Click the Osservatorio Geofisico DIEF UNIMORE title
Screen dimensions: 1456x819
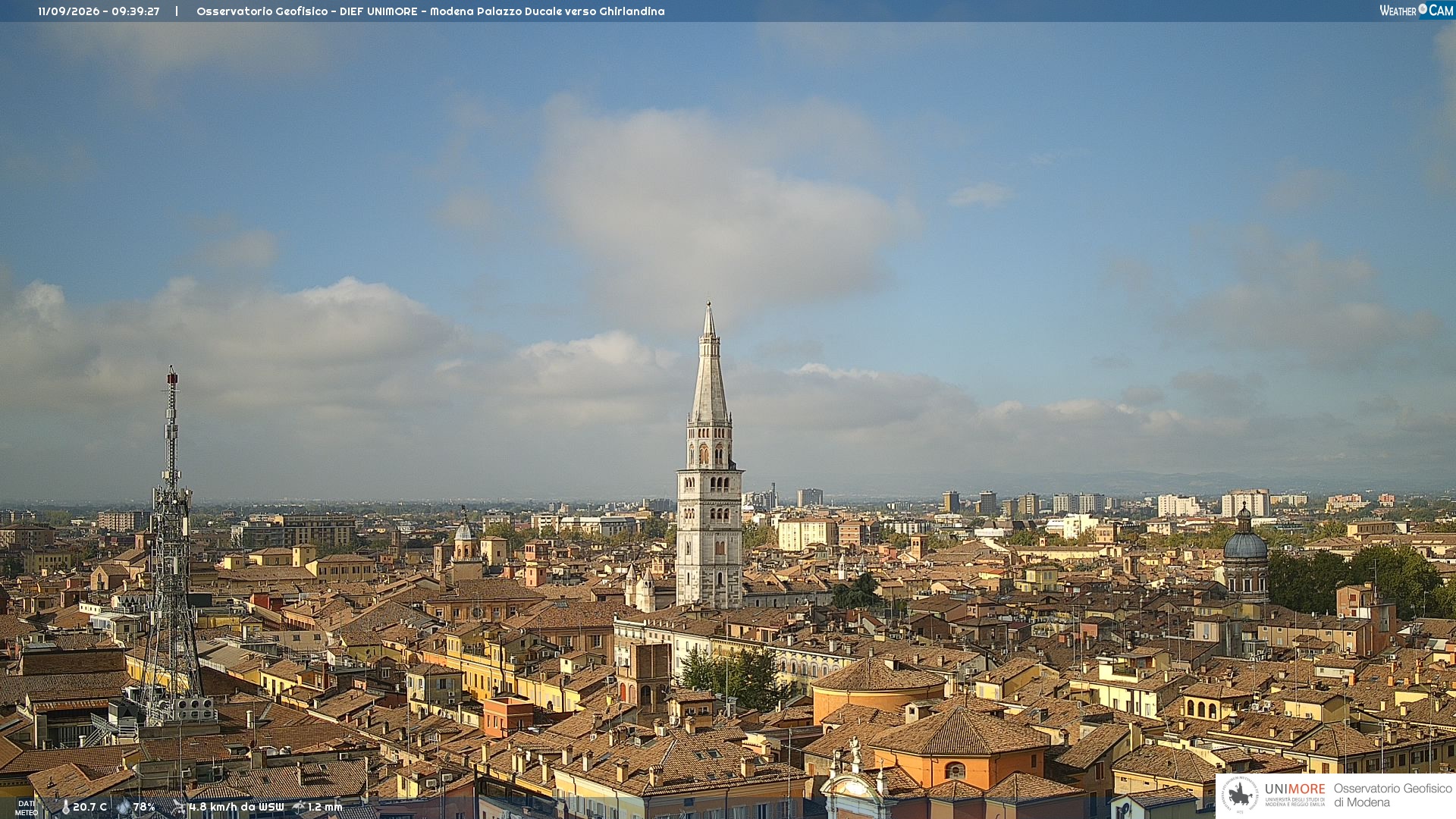[430, 11]
